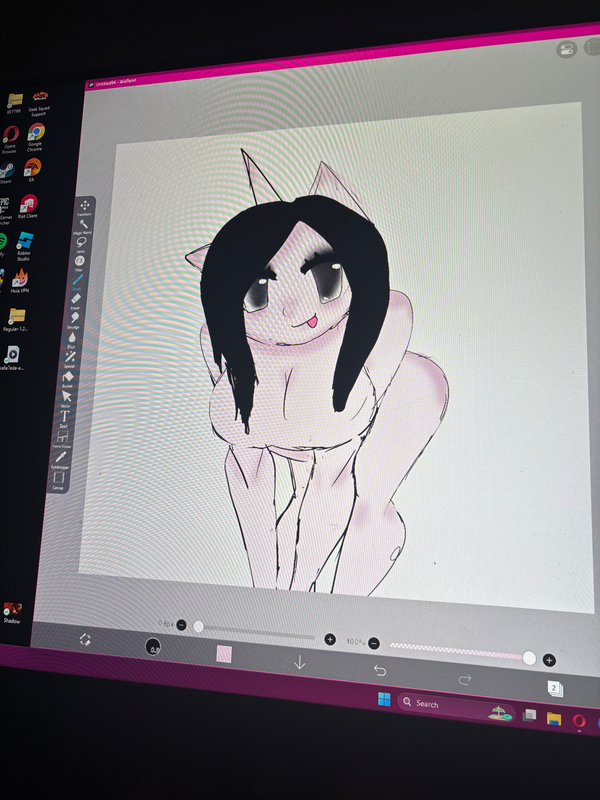Open Task View on taskbar

tap(529, 715)
